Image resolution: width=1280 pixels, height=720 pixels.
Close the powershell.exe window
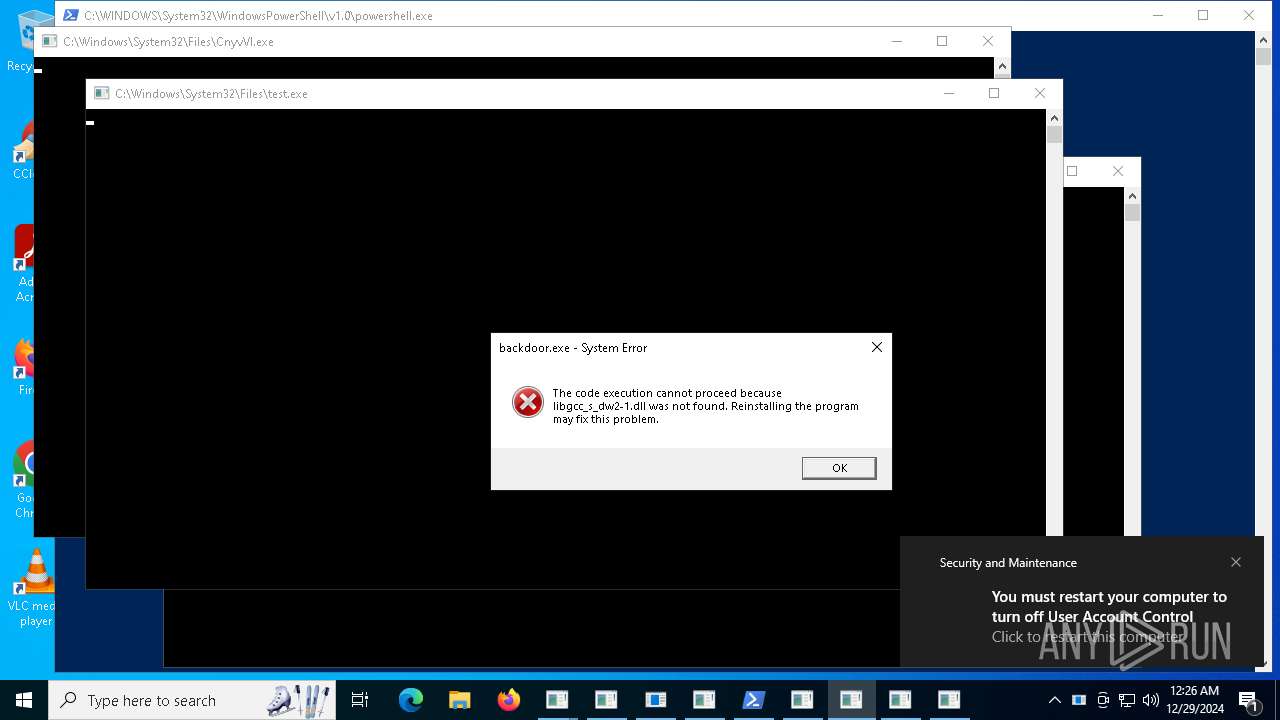pos(1249,15)
